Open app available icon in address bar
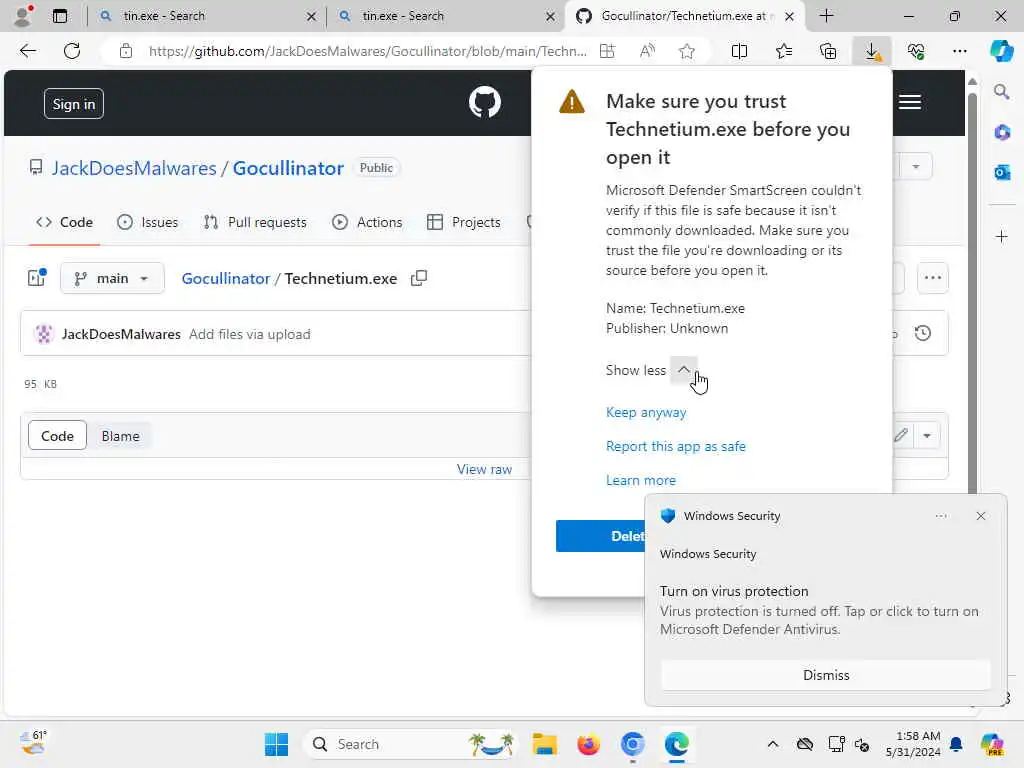 (607, 51)
